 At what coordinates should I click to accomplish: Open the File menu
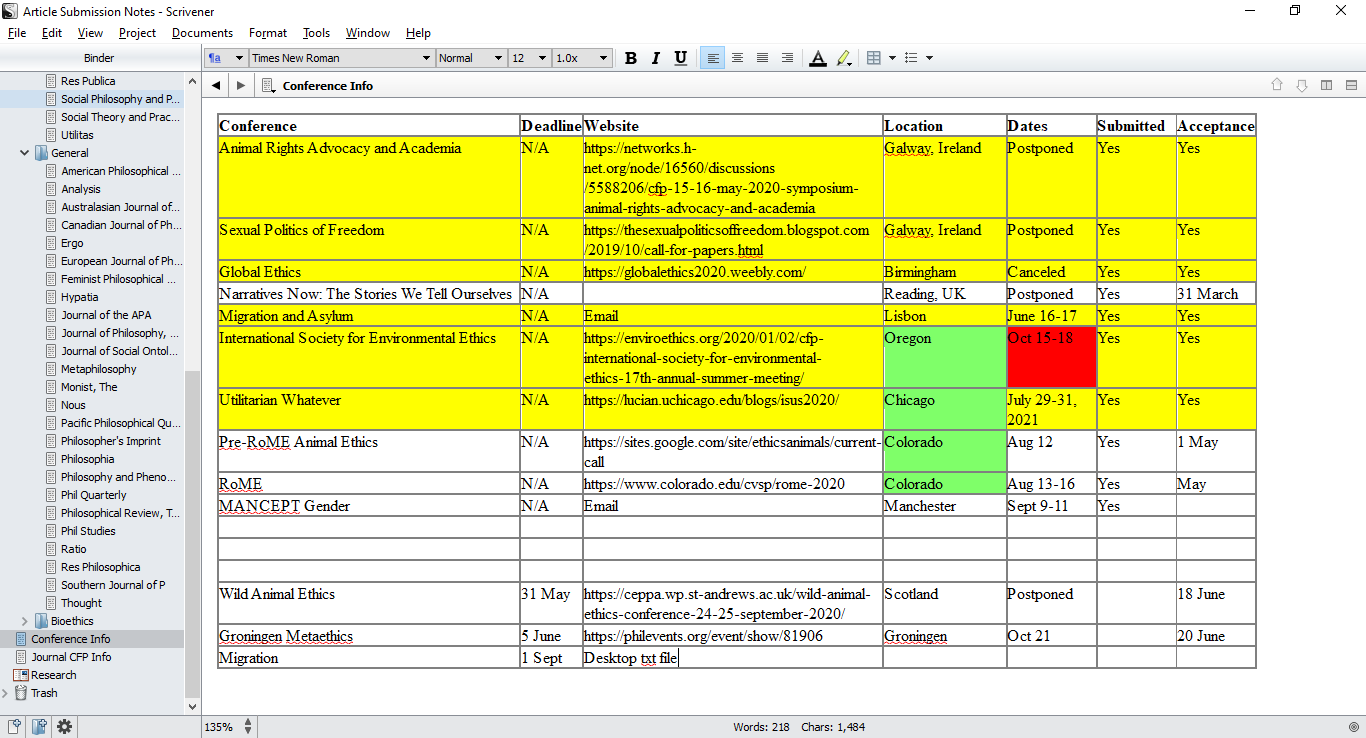[17, 33]
